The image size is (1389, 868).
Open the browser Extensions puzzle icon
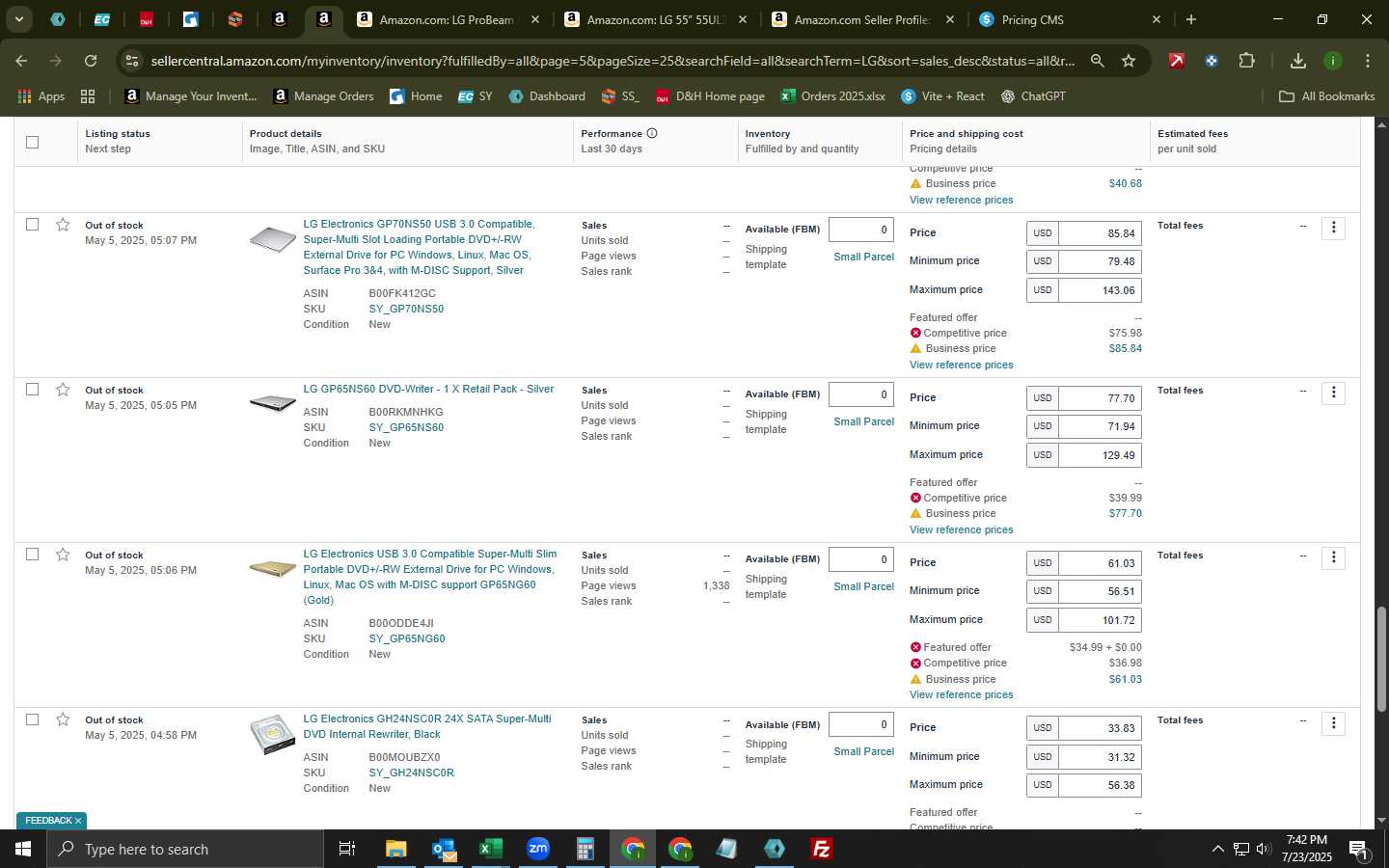click(1246, 61)
